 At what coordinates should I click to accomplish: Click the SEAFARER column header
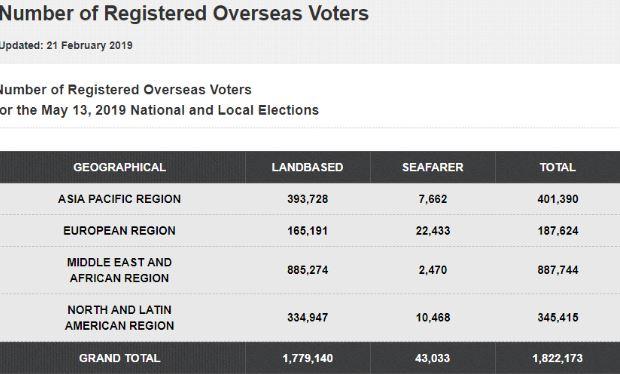point(433,167)
